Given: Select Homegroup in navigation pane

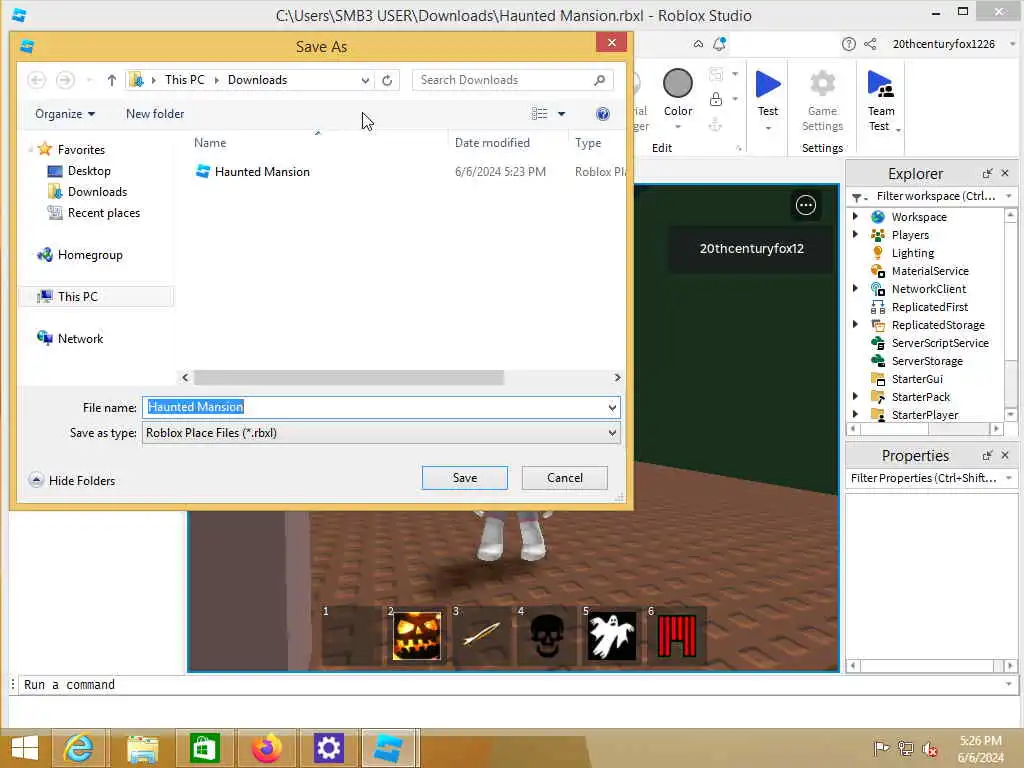Looking at the screenshot, I should (x=80, y=255).
